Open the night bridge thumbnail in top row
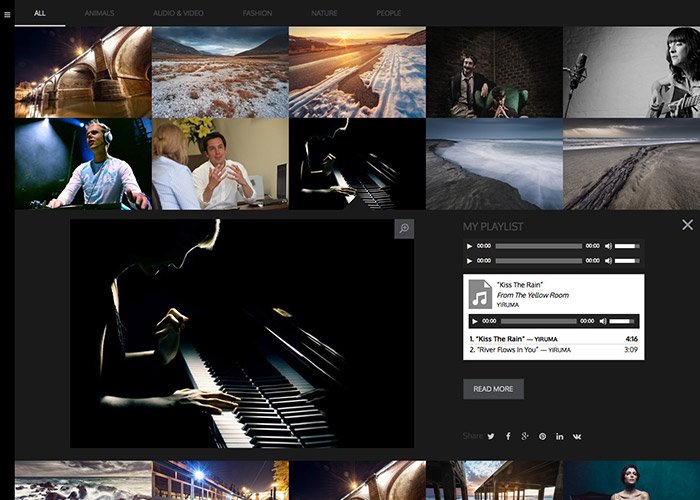This screenshot has height=500, width=700. [x=83, y=72]
